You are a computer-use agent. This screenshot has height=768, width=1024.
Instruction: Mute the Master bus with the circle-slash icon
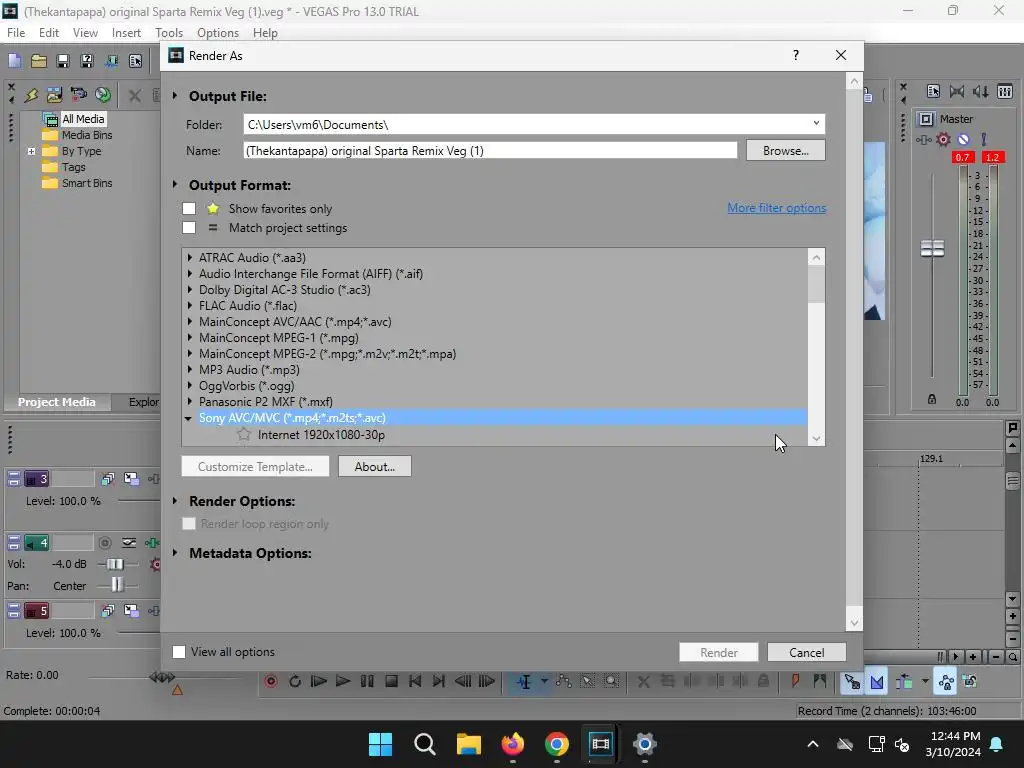coord(963,139)
